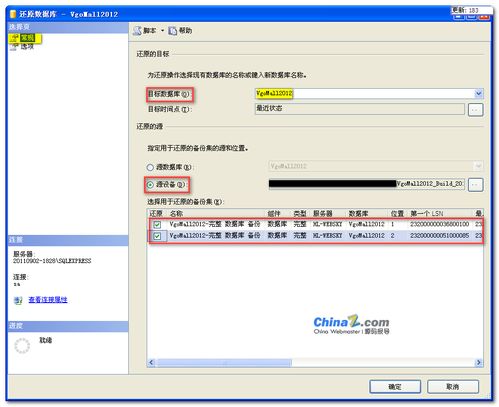Viewport: 499px width, 407px height.
Task: Click the Script (脚本) toolbar icon
Action: pyautogui.click(x=137, y=31)
